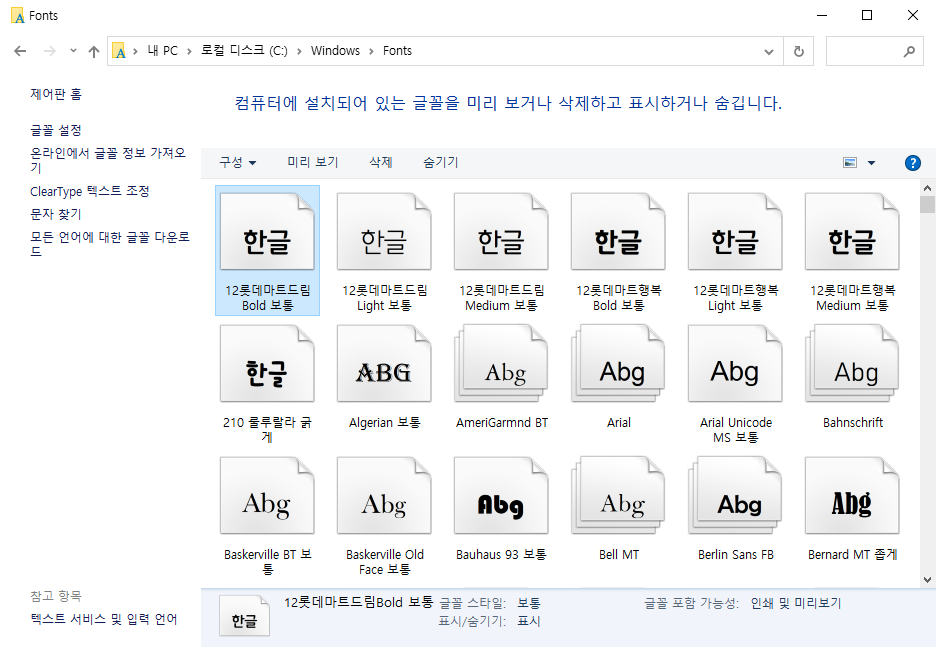Click 삭제 to delete the font
This screenshot has width=937, height=648.
pyautogui.click(x=381, y=162)
